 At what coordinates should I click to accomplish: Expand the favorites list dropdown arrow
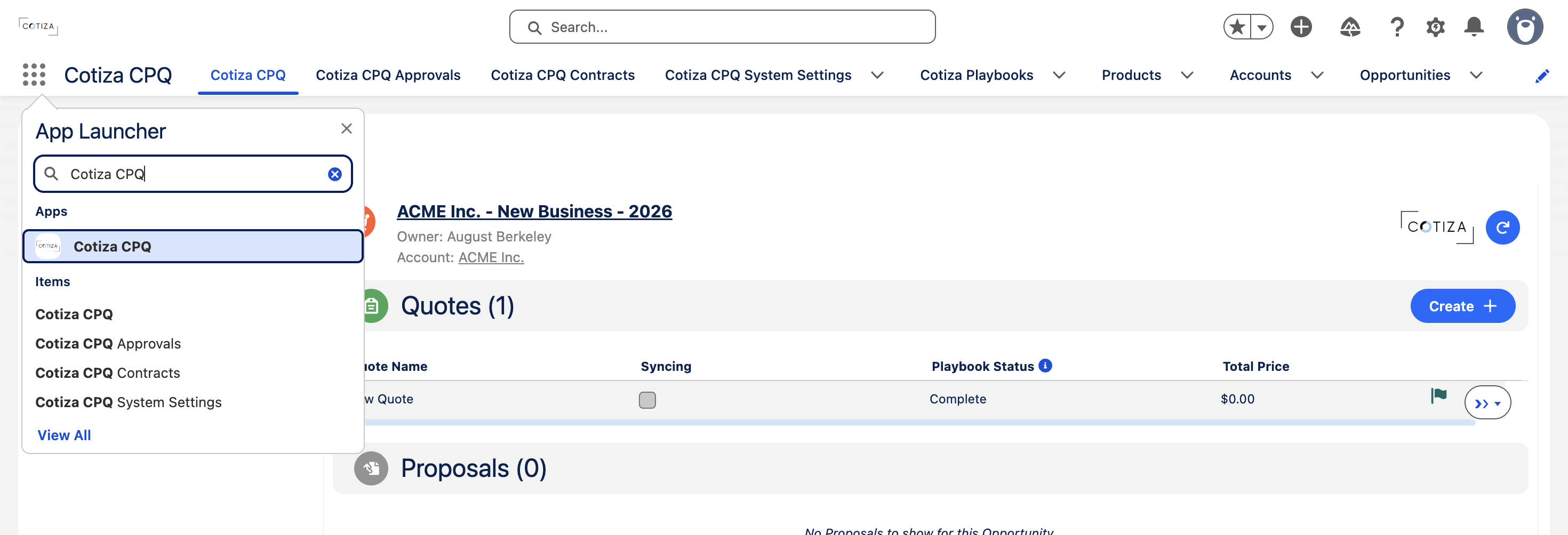(x=1262, y=27)
